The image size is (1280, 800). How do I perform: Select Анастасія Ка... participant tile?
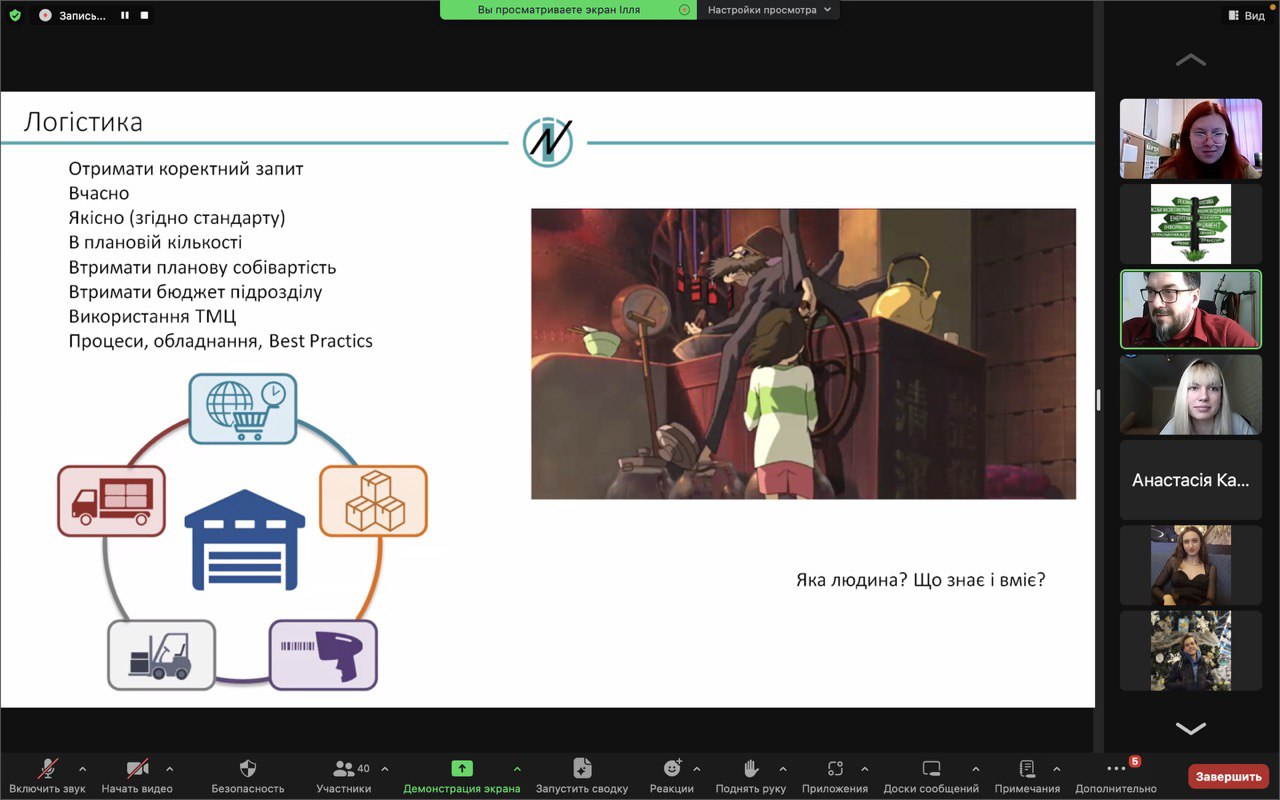coord(1190,480)
